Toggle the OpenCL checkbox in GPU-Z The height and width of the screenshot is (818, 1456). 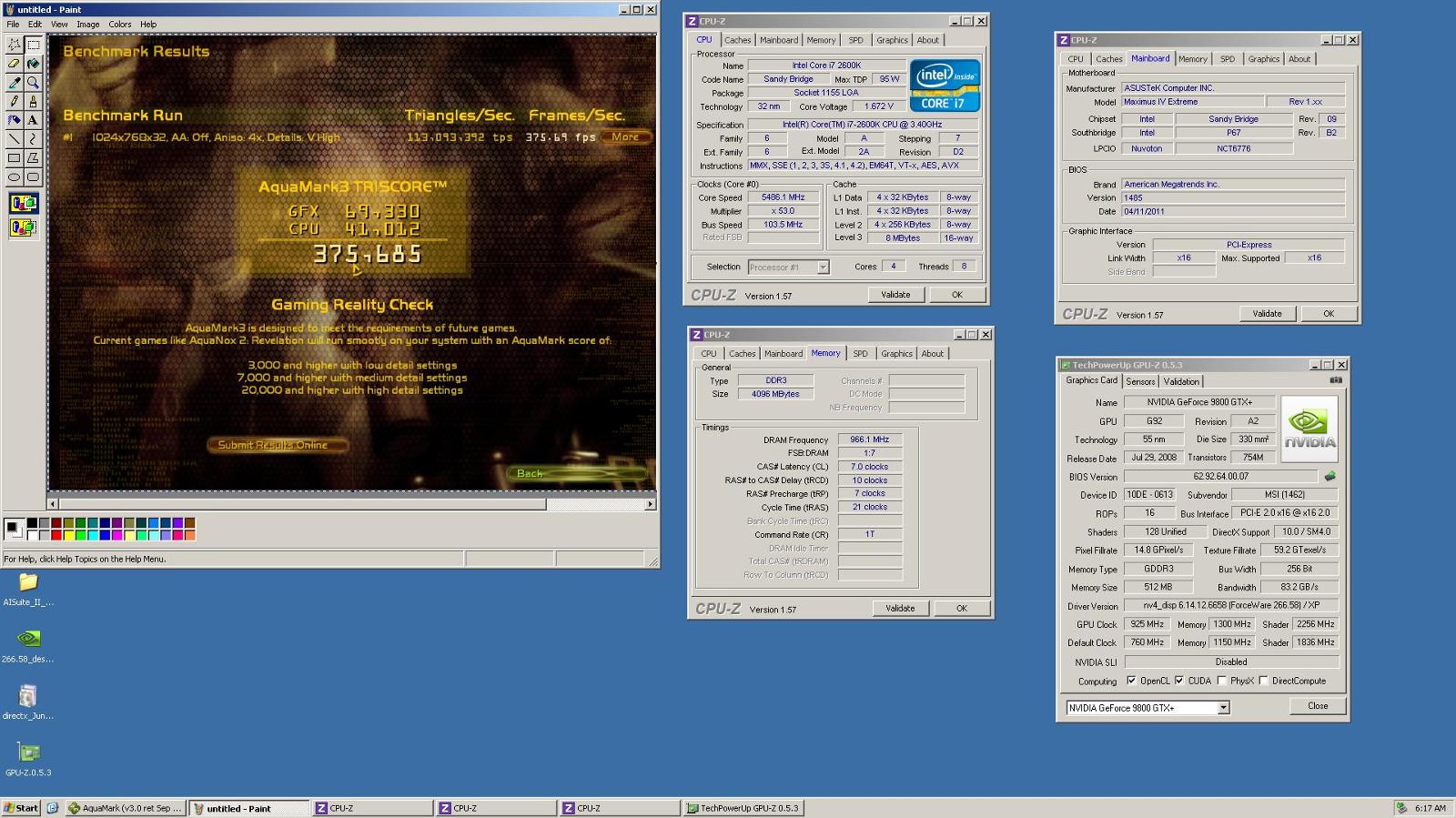1131,681
